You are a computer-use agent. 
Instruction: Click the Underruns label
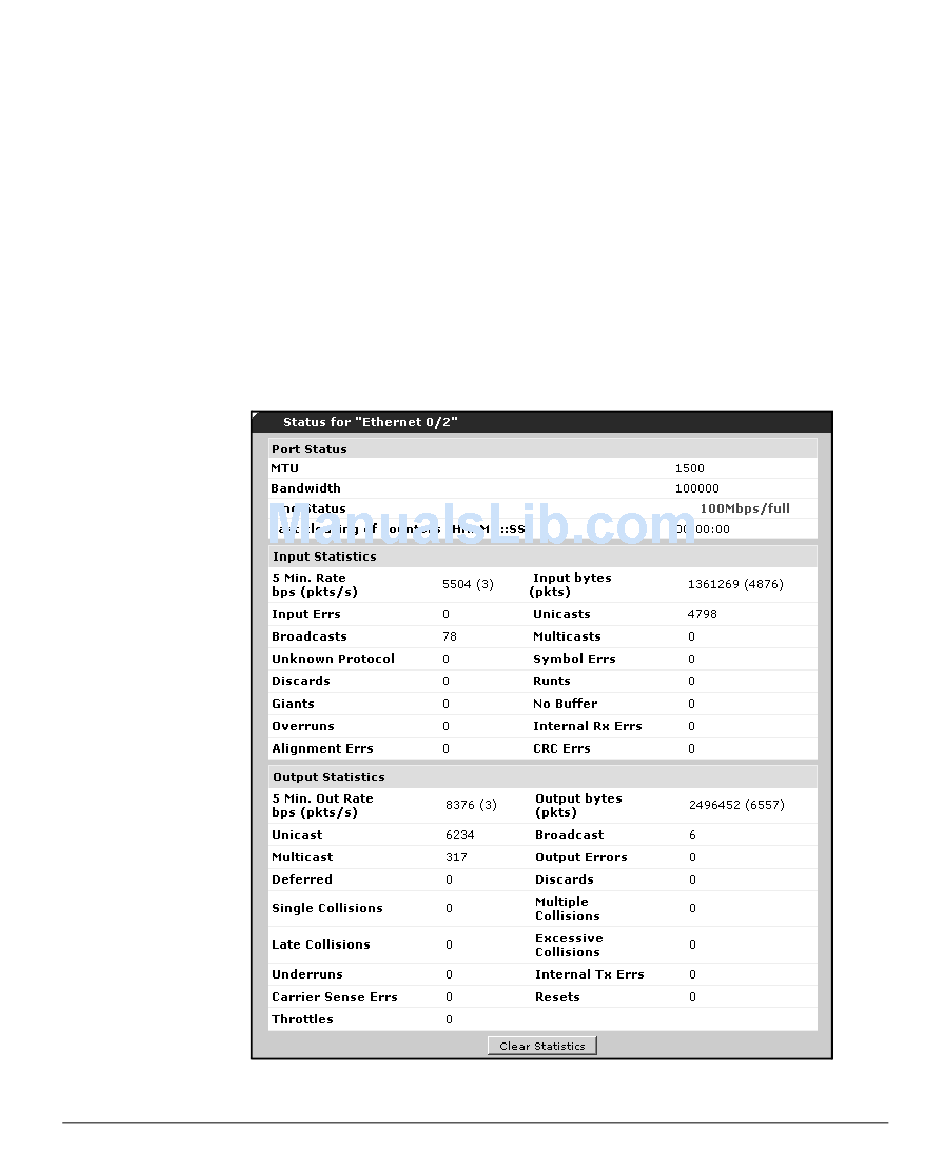[307, 975]
